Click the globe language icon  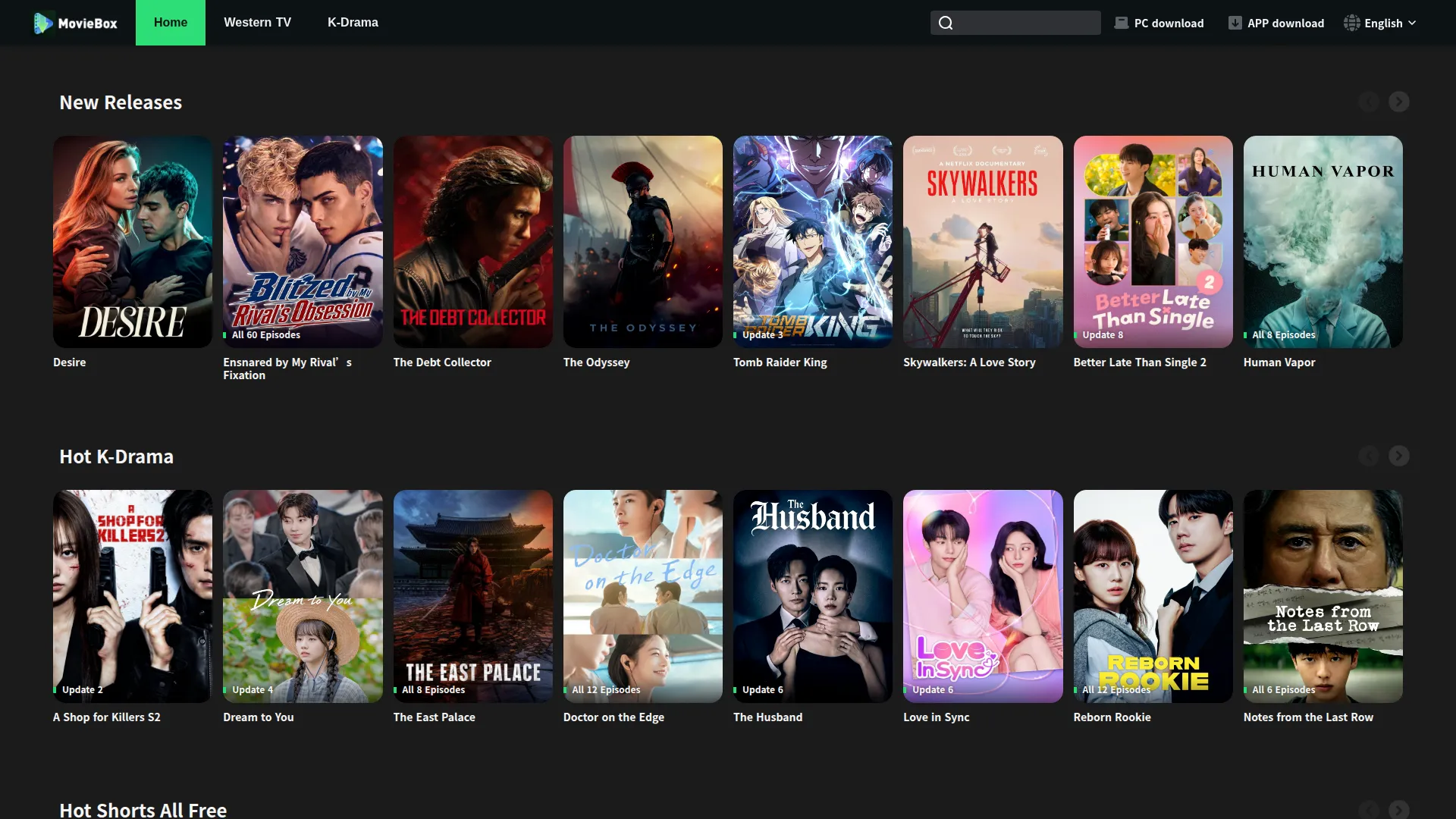(x=1351, y=23)
